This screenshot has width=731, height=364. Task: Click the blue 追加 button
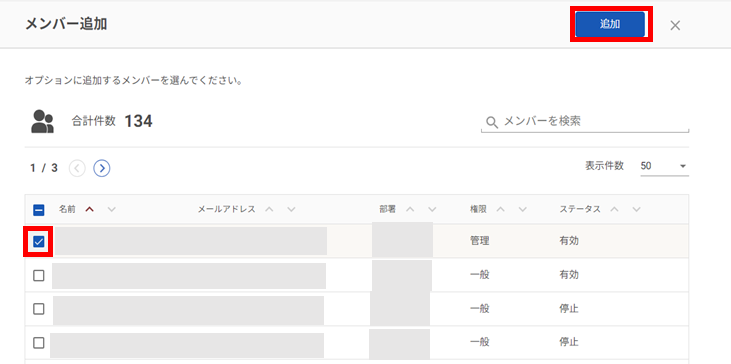pos(610,24)
